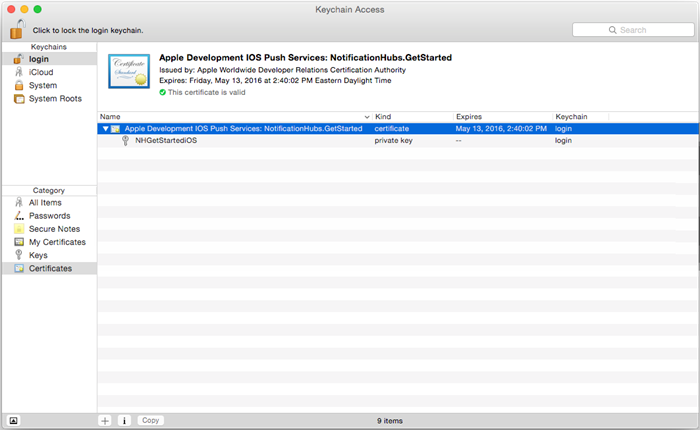Click the 'Expires: Friday, May 13, 2016' line
Viewport: 700px width, 430px height.
(275, 81)
